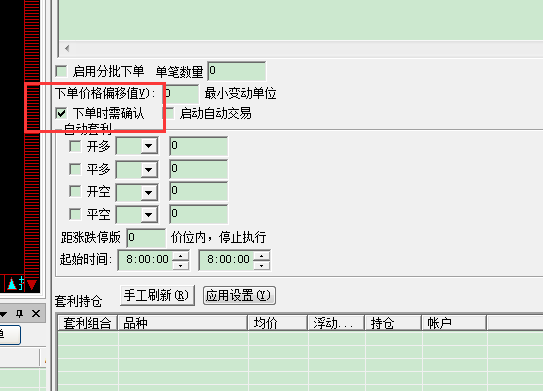Sort by the 帐户 column header
Viewport: 543px width, 391px height.
tap(454, 323)
